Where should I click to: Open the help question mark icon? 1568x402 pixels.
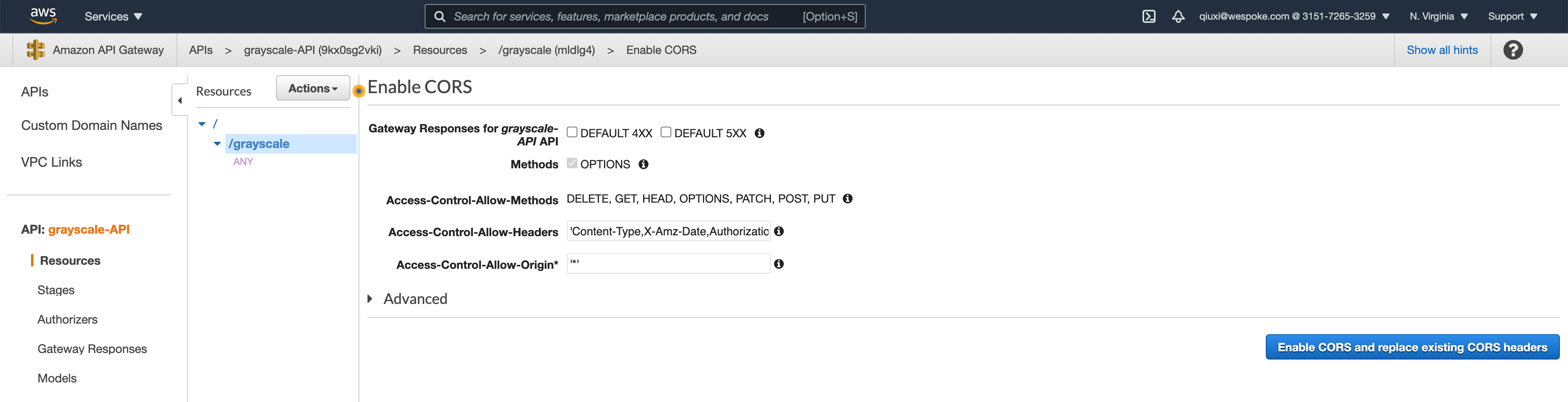click(1513, 50)
